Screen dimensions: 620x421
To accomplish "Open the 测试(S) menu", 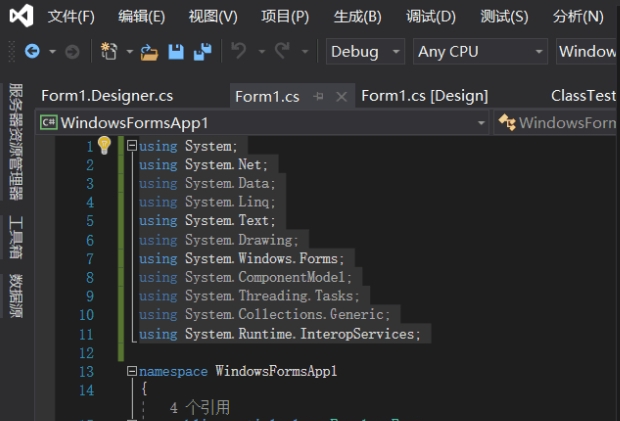I will 504,17.
